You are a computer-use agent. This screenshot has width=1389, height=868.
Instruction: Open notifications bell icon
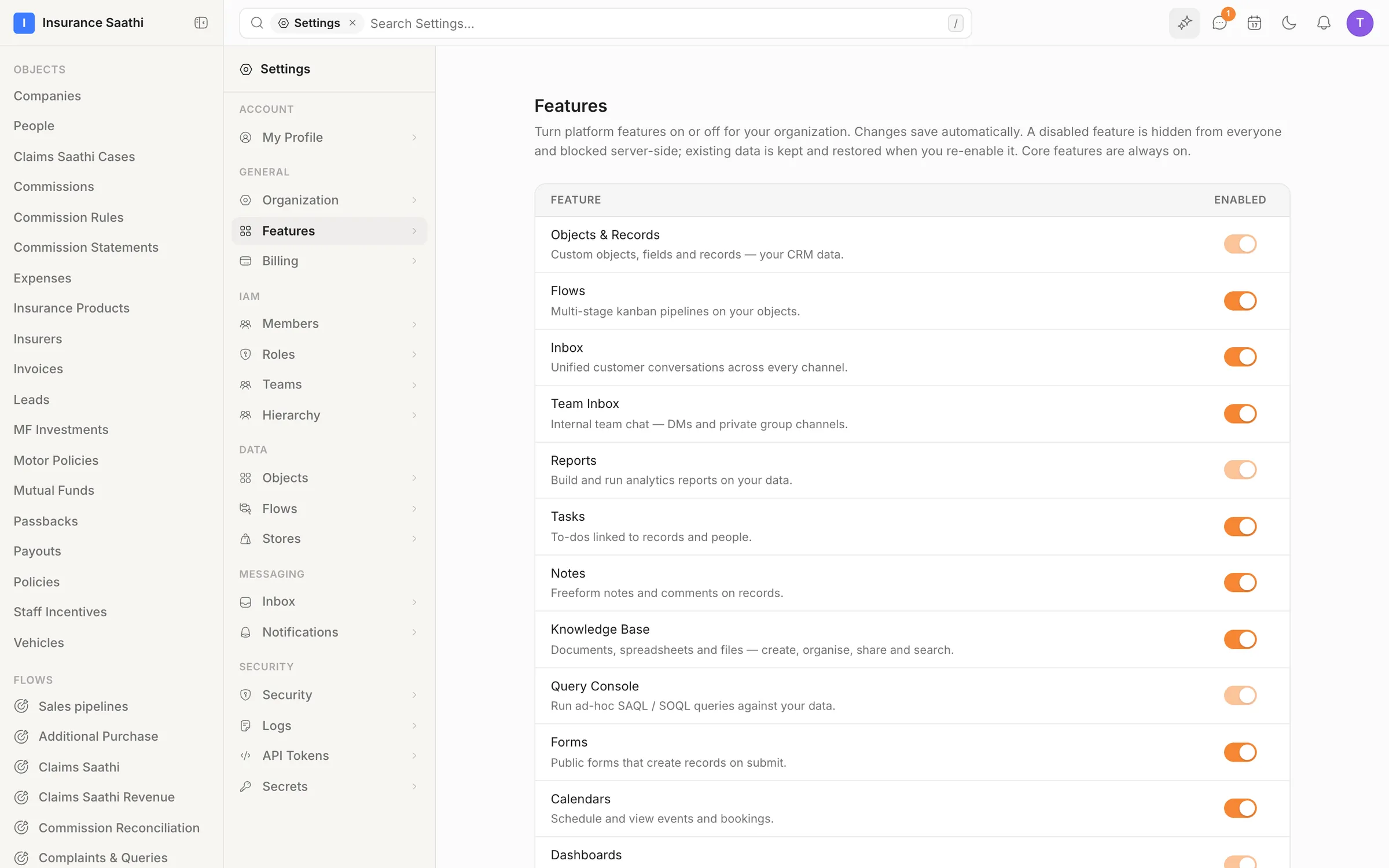[x=1324, y=23]
